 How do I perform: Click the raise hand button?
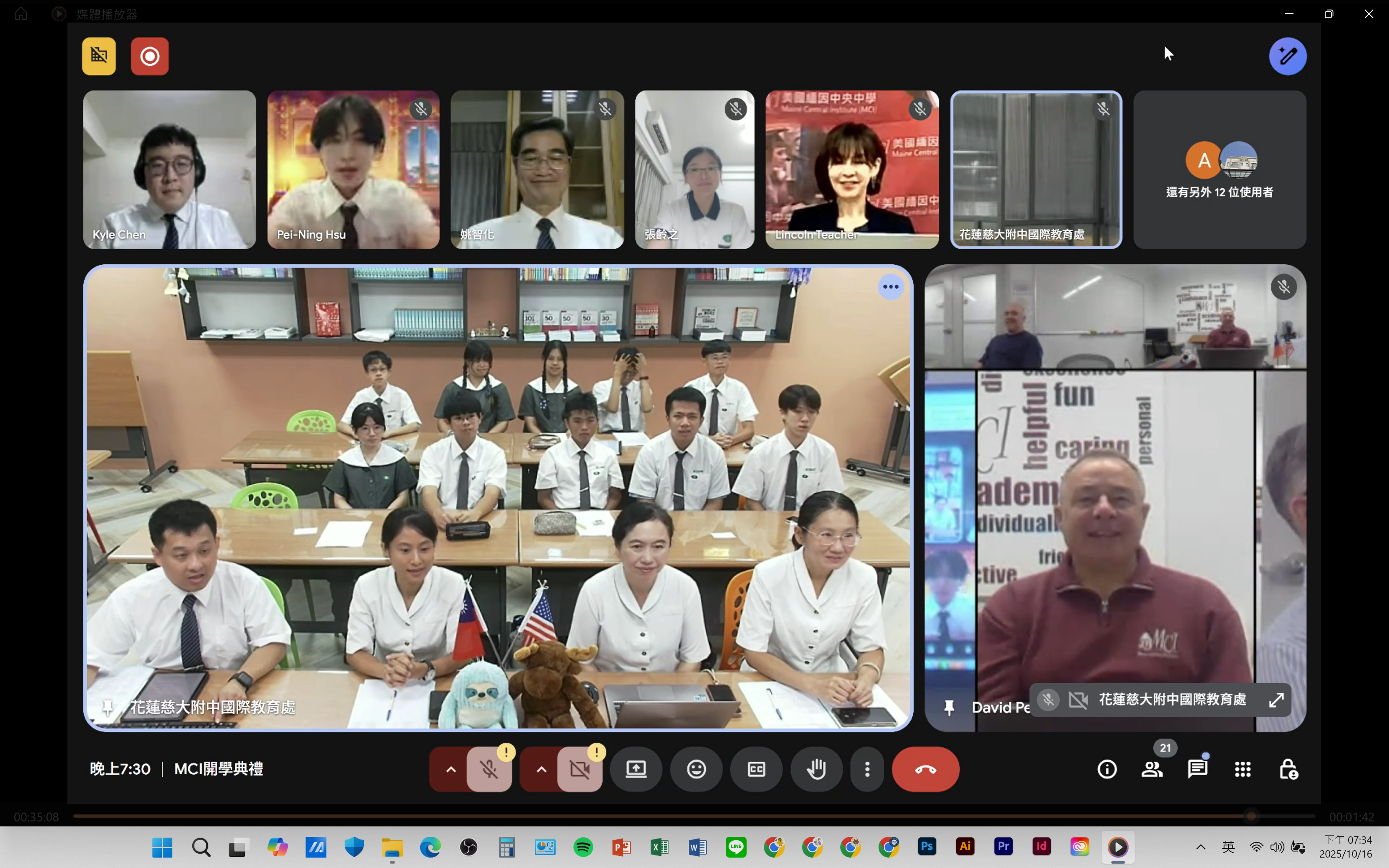[x=816, y=769]
